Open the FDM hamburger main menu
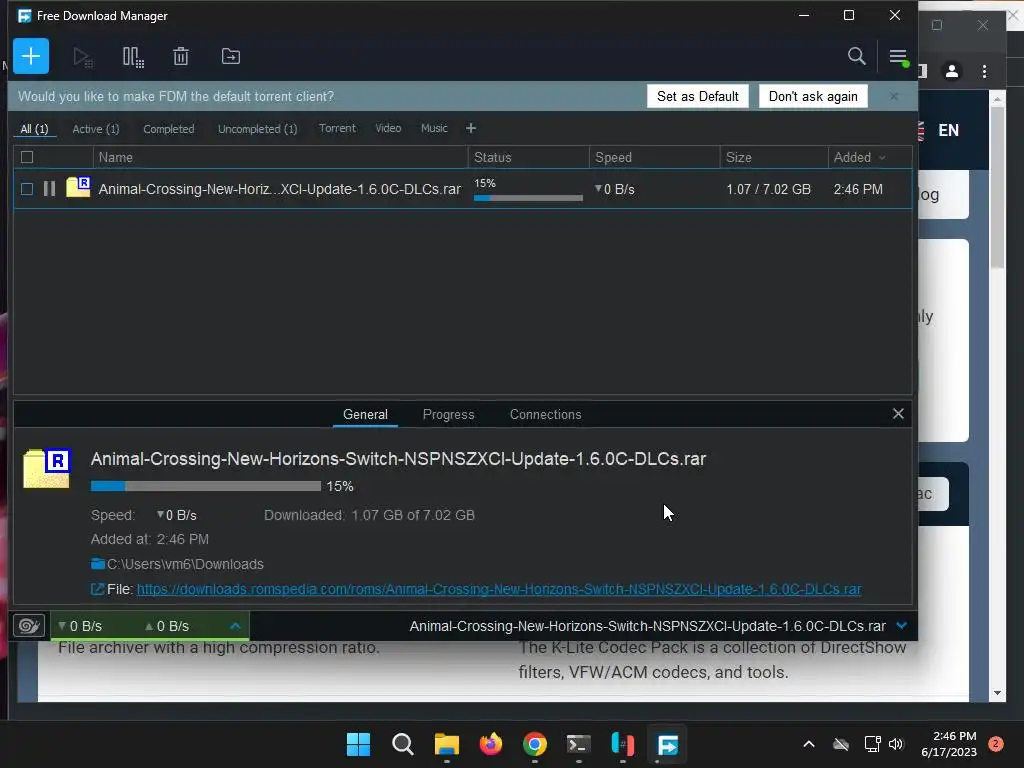This screenshot has width=1024, height=768. point(899,57)
